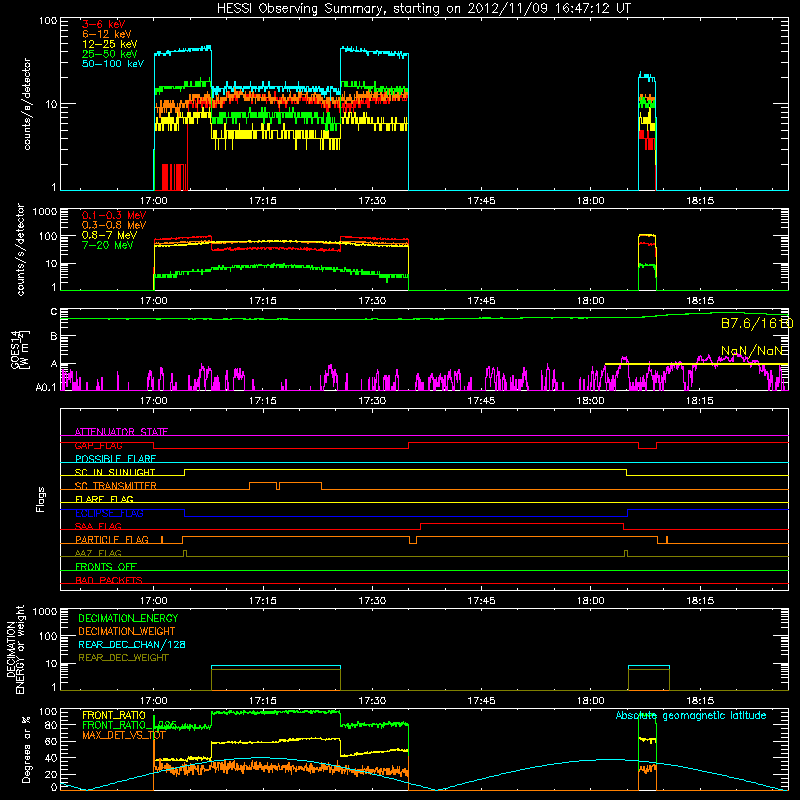Select the green 7-20 MeV legend label

tap(107, 245)
